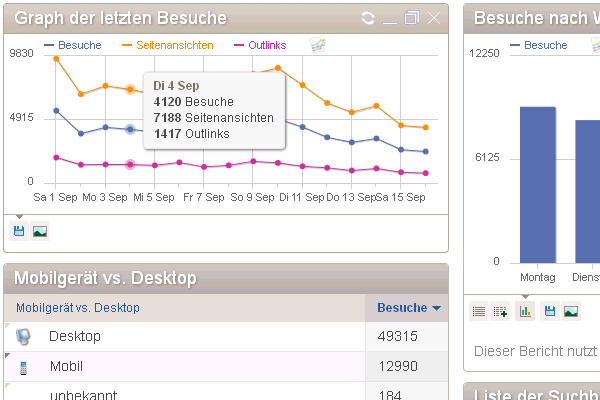Click the Montag axis label

pyautogui.click(x=538, y=277)
